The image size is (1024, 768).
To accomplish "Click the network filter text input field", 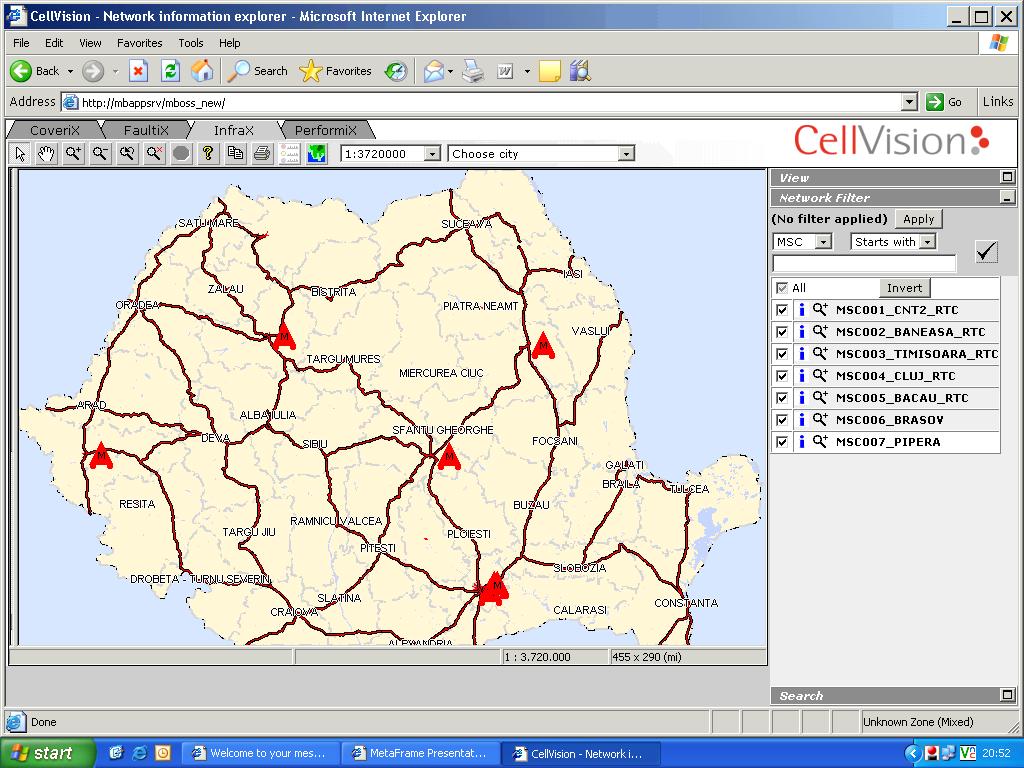I will (x=864, y=264).
